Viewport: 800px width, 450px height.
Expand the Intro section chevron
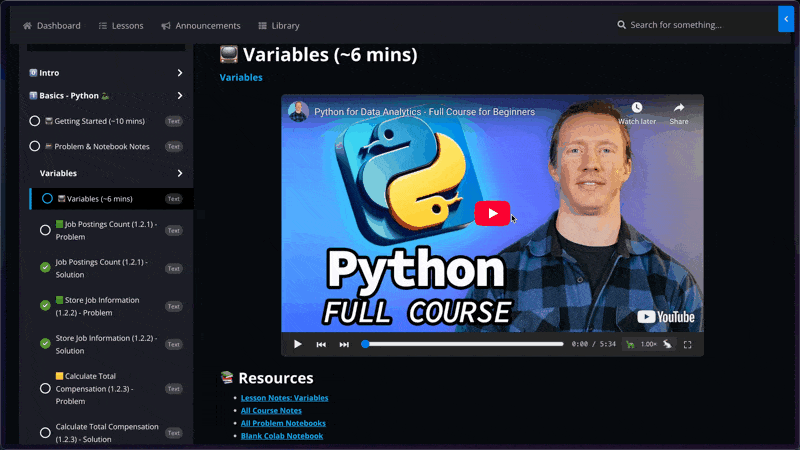[x=180, y=73]
